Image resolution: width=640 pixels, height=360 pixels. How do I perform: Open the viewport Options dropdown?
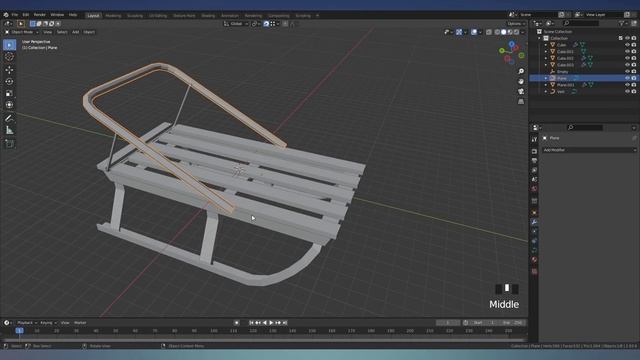[x=516, y=24]
